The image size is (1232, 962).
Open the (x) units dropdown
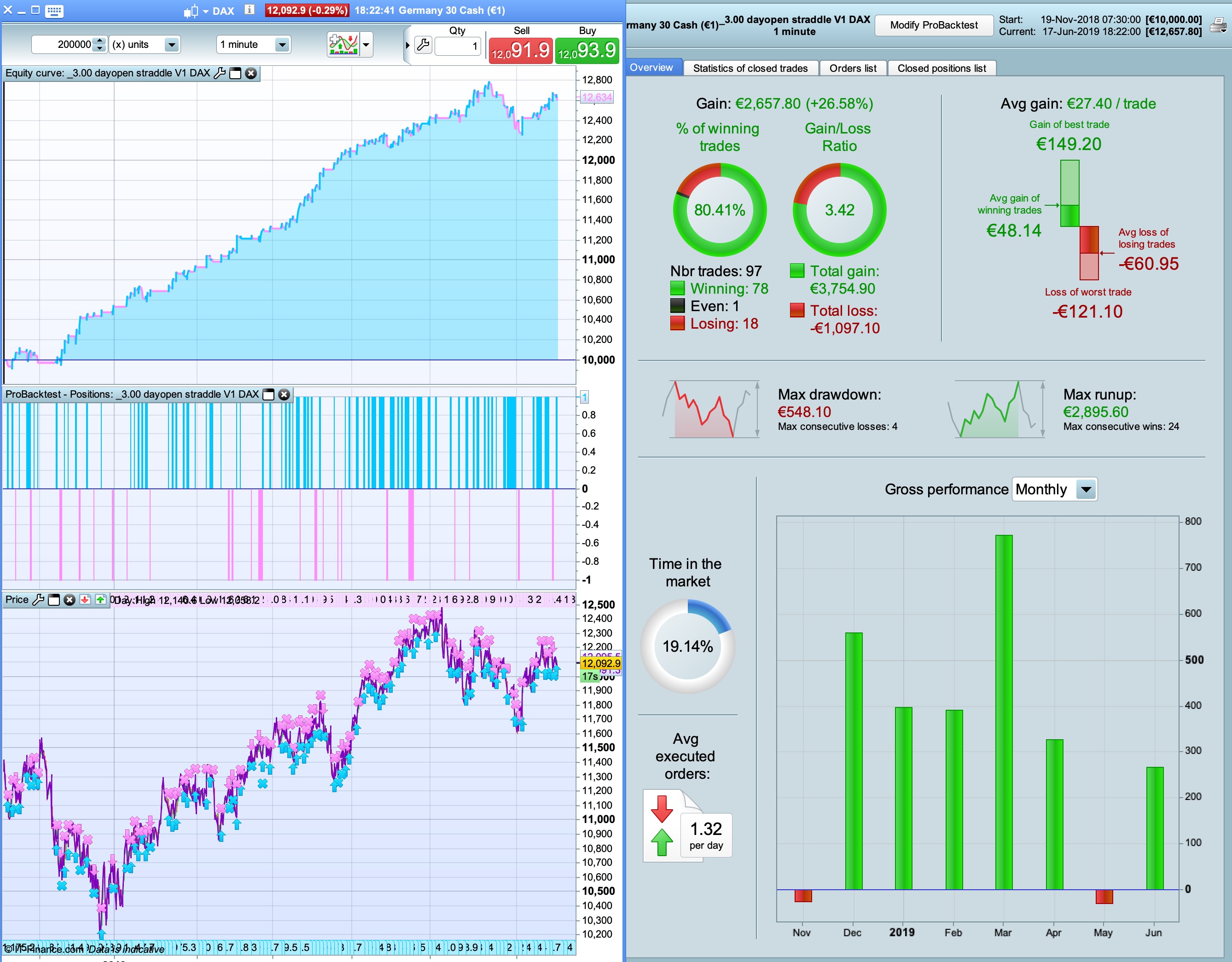point(171,45)
